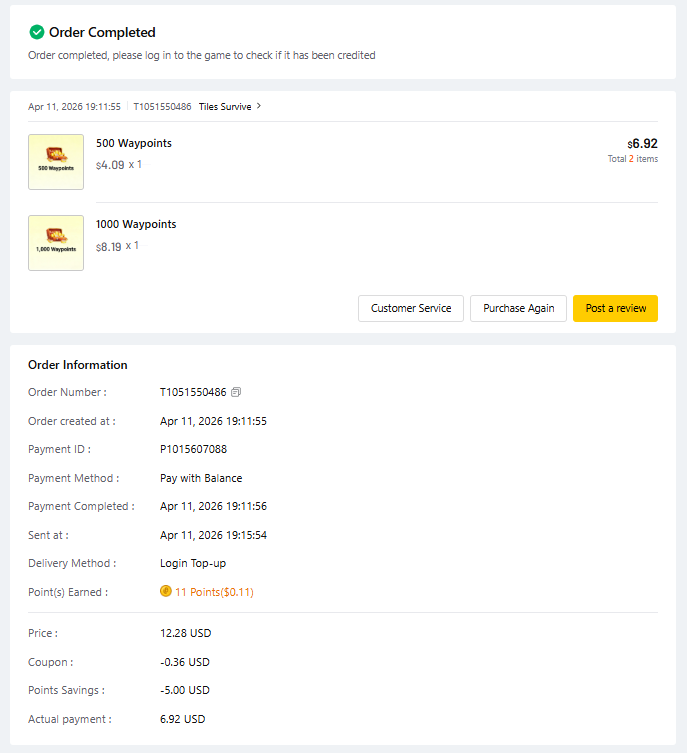The image size is (687, 753).
Task: Open the 1000 Waypoints product thumbnail
Action: click(56, 243)
